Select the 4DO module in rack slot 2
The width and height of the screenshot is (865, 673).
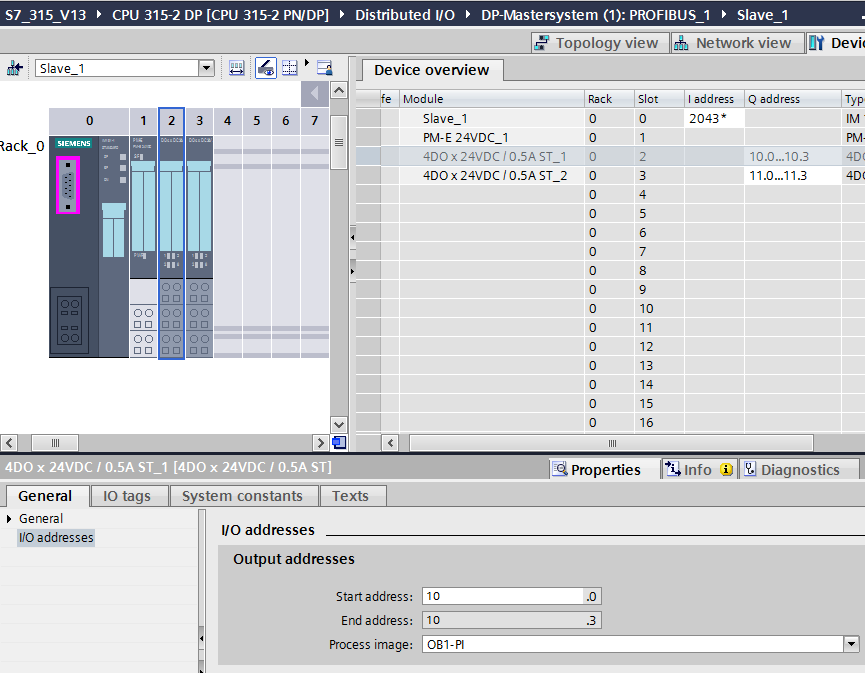[x=172, y=247]
